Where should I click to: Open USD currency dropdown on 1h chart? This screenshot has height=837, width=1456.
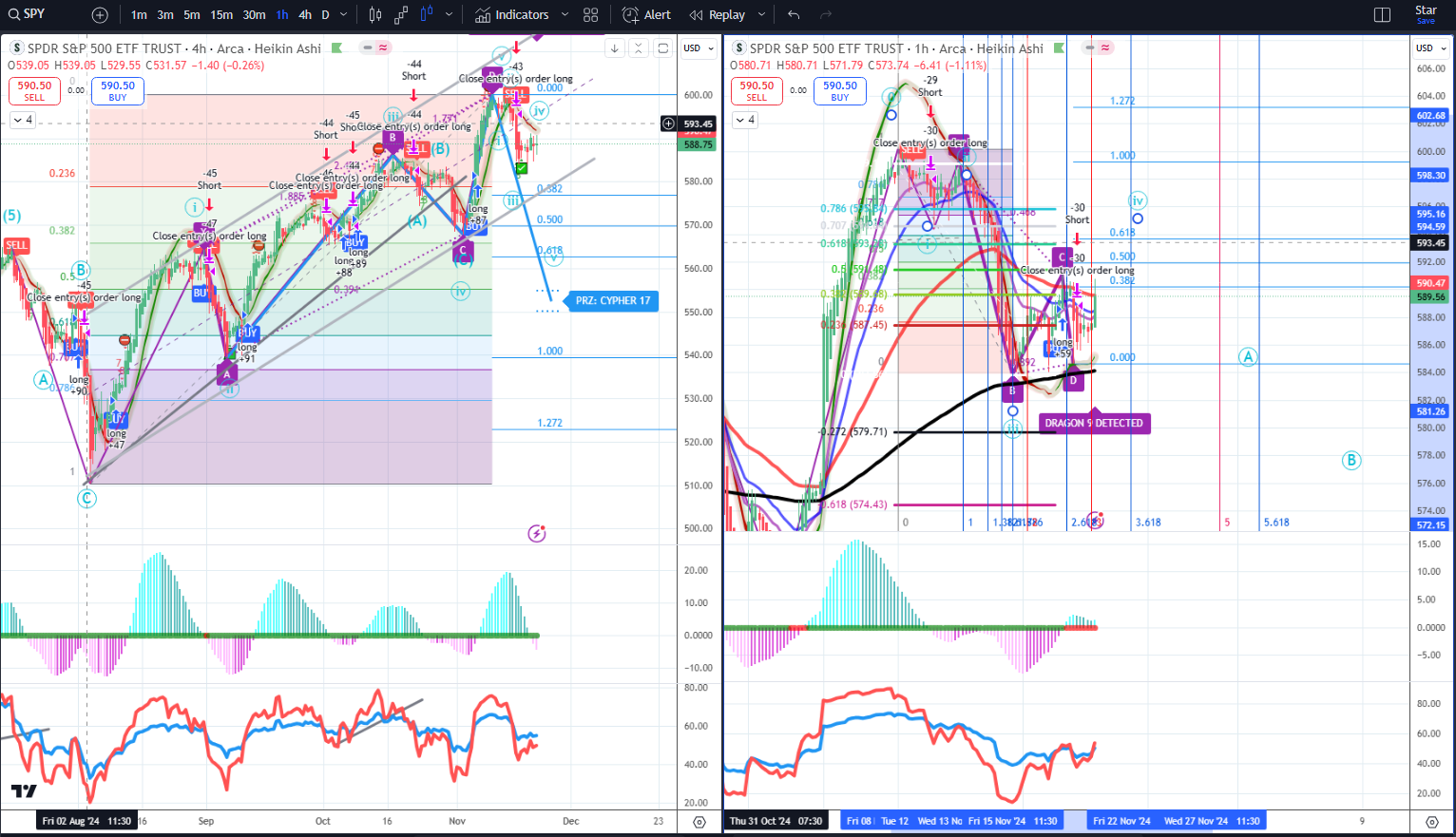click(x=1429, y=48)
